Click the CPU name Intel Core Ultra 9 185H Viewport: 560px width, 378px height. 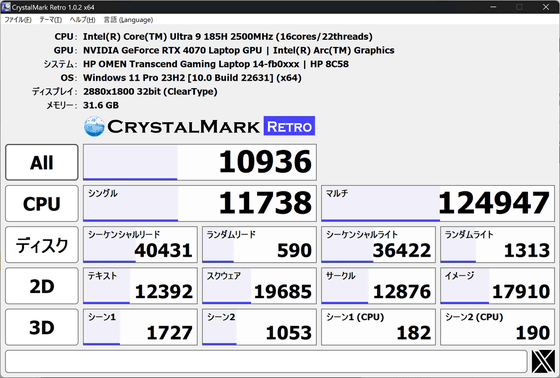(228, 36)
